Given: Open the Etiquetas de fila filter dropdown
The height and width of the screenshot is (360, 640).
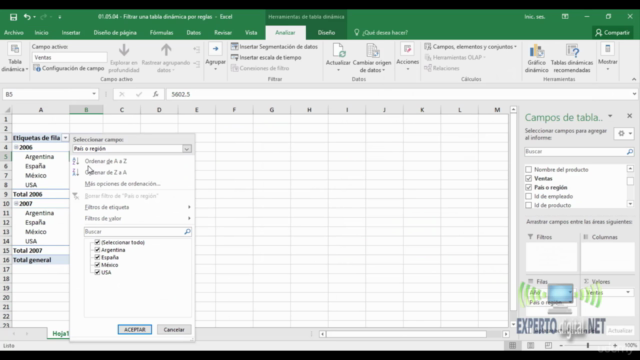Looking at the screenshot, I should [x=65, y=138].
